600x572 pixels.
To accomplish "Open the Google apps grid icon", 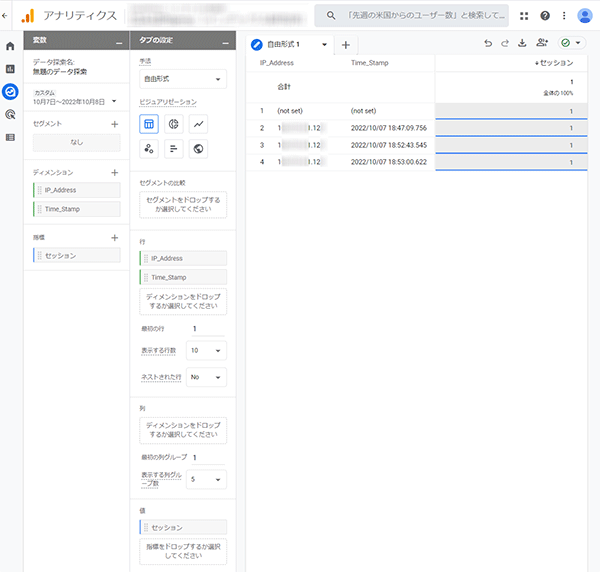I will pos(524,16).
